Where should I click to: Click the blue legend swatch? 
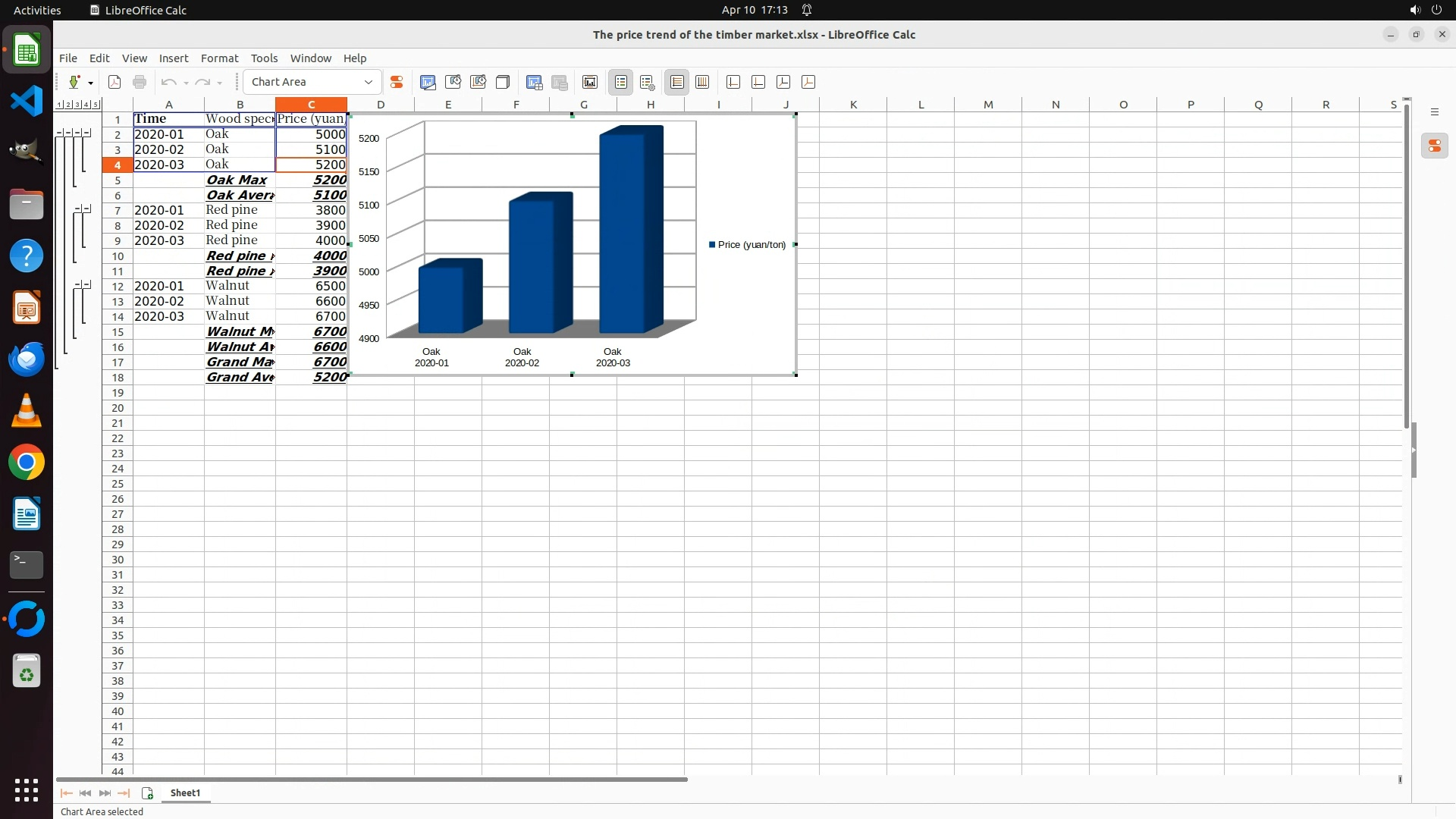712,245
